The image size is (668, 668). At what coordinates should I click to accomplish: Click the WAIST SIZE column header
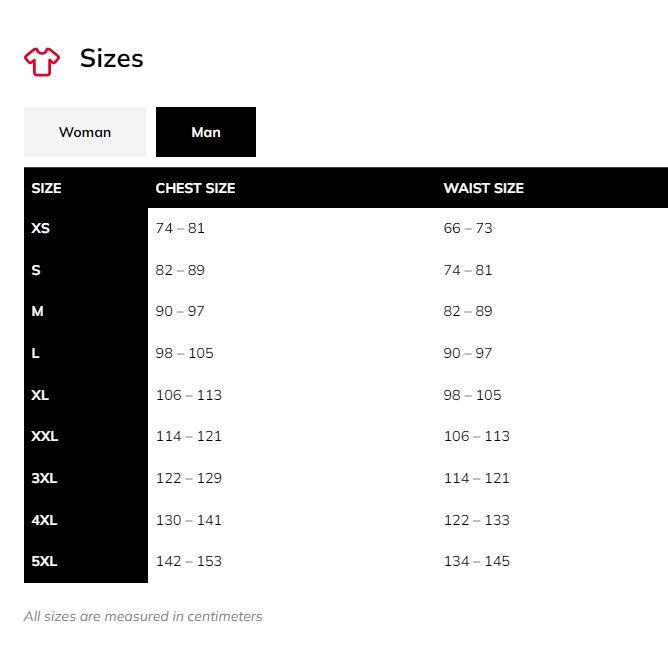[484, 188]
